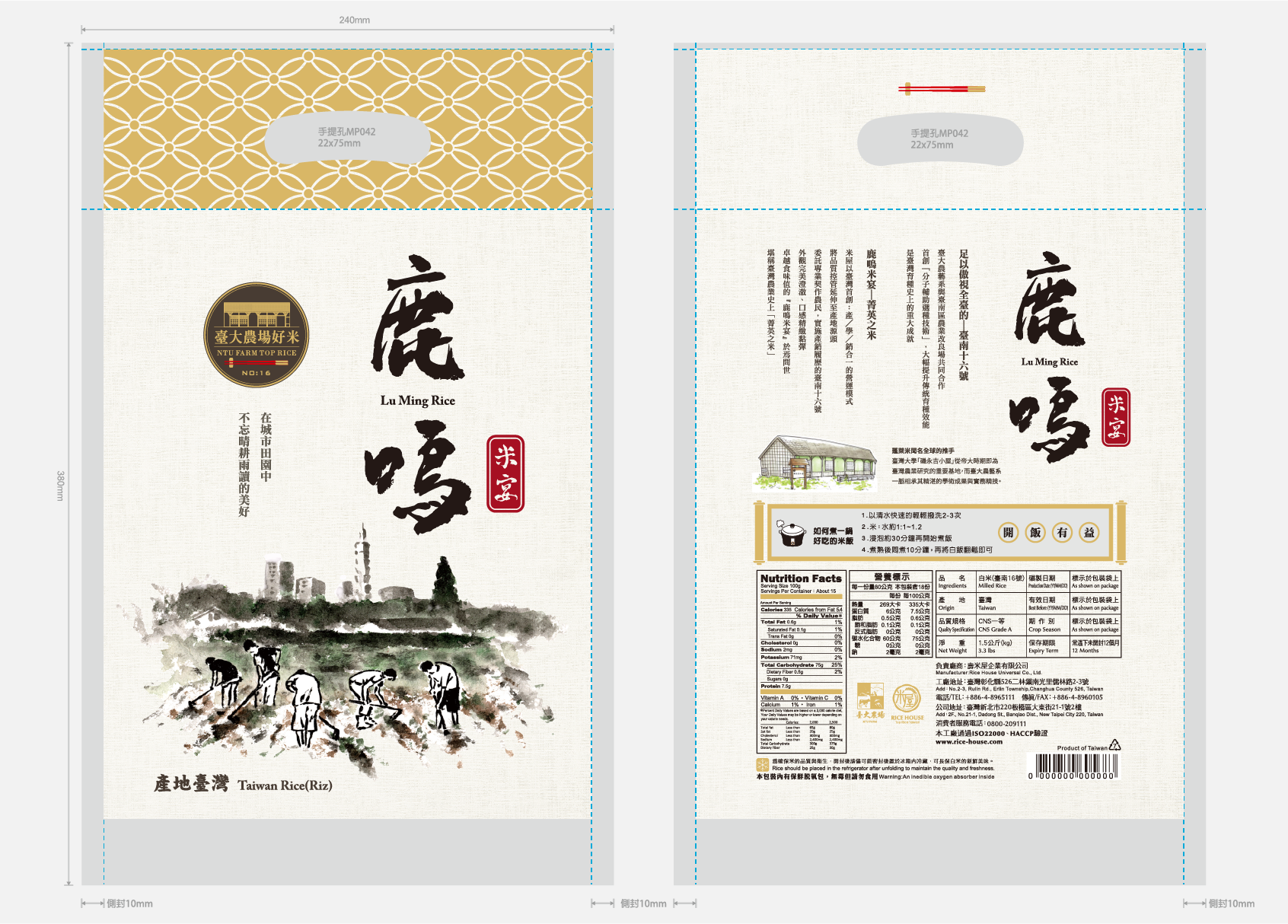Click 'Nutrition Facts' heading
This screenshot has width=1288, height=924.
click(x=801, y=578)
